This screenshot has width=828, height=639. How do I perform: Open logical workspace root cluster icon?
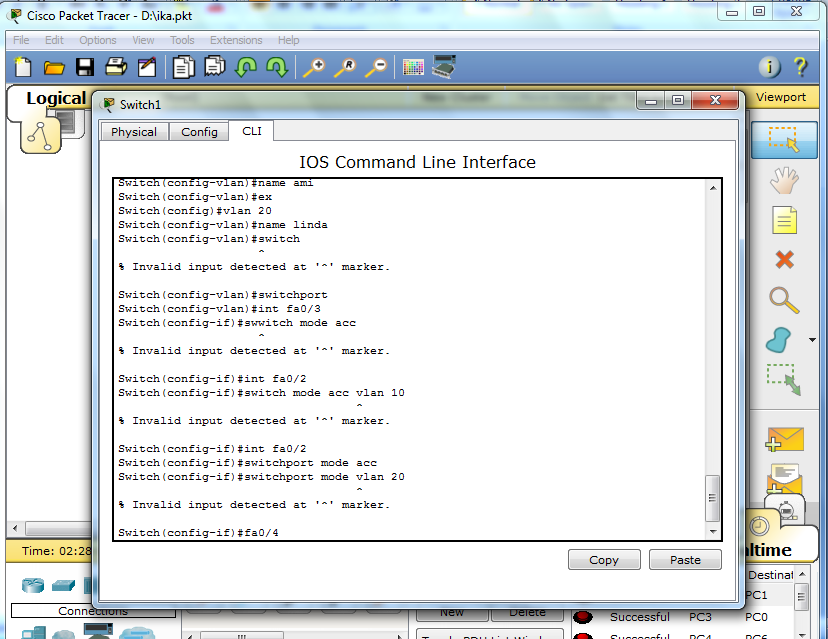[x=40, y=135]
